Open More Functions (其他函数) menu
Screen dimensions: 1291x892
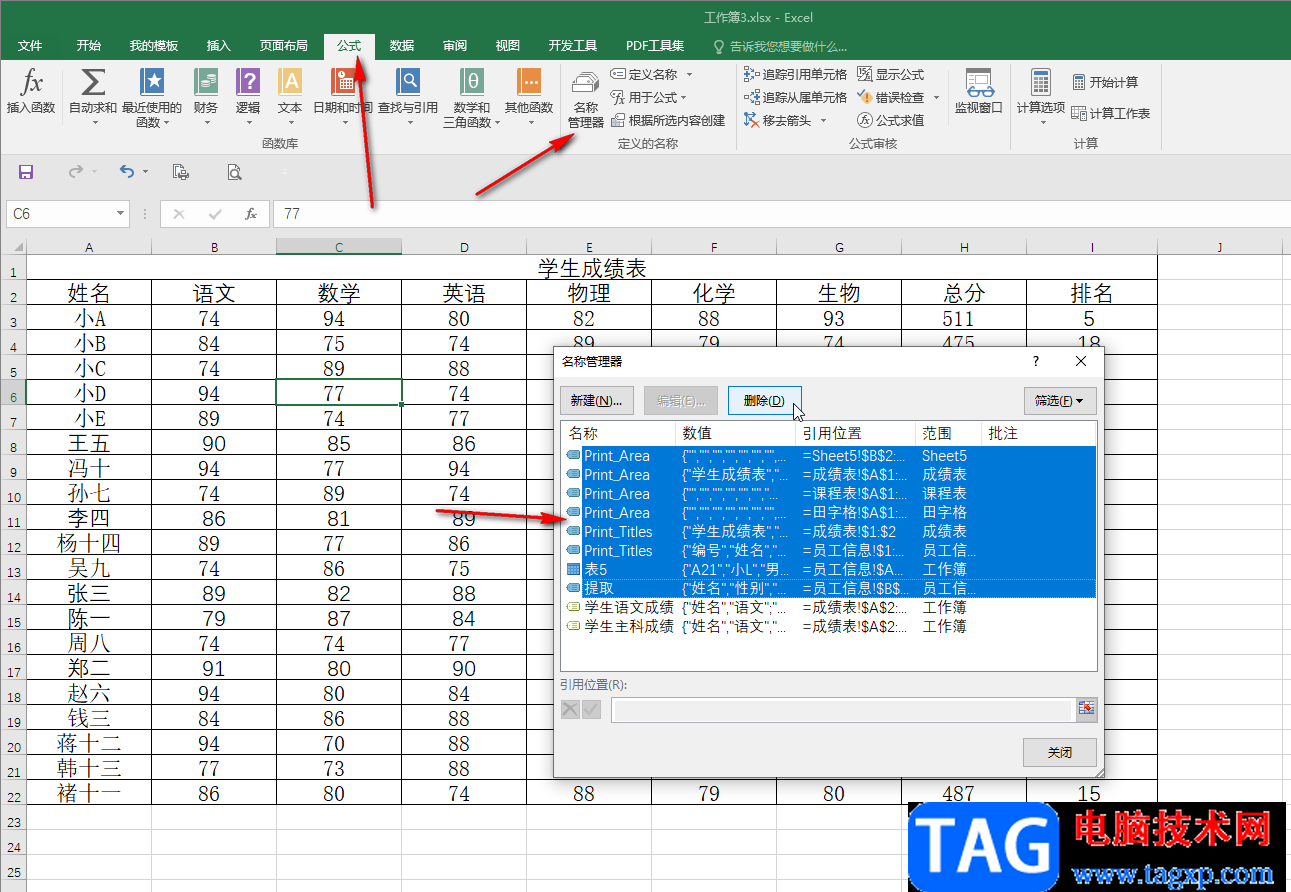coord(529,98)
